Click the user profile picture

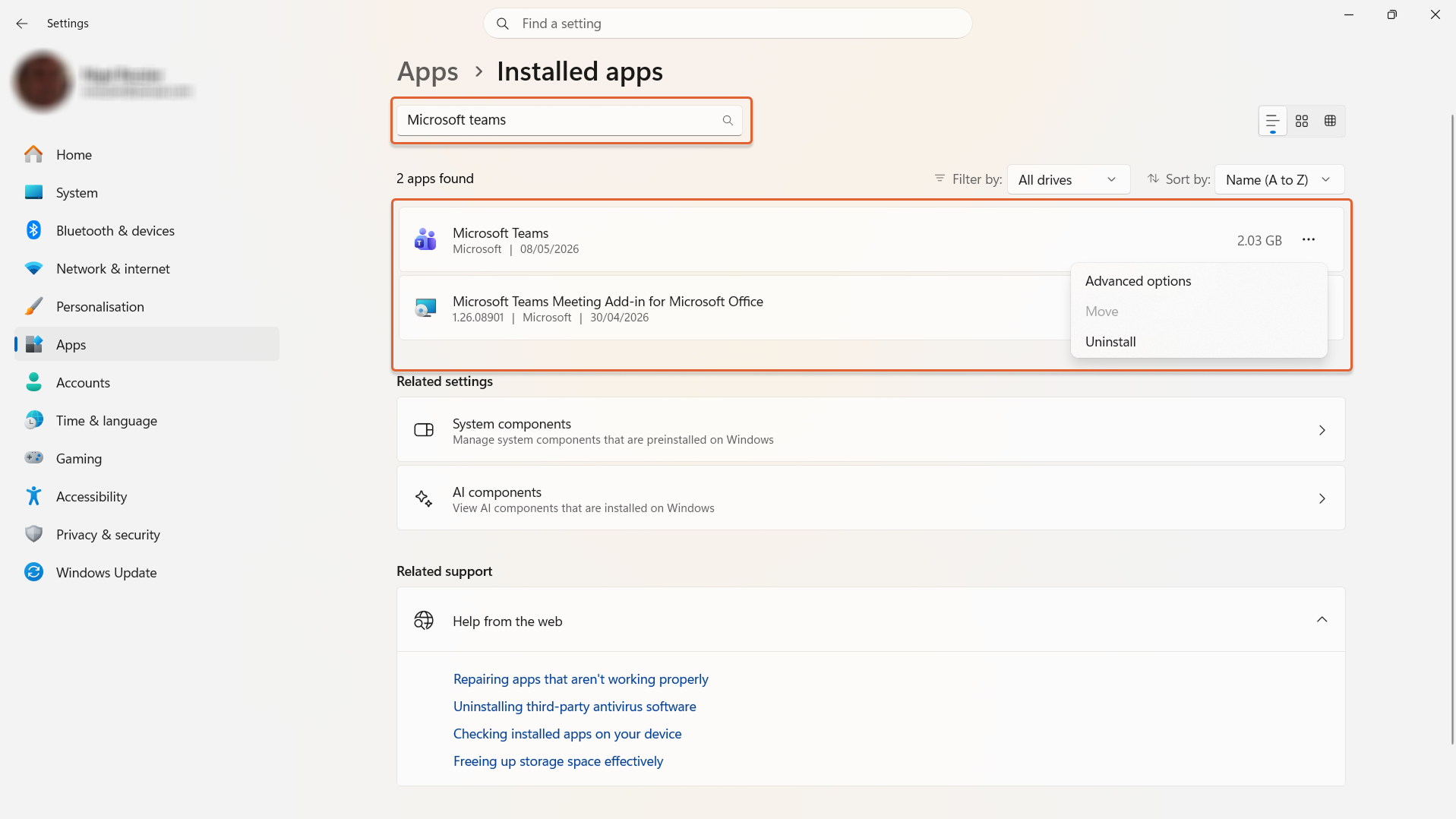click(x=43, y=81)
